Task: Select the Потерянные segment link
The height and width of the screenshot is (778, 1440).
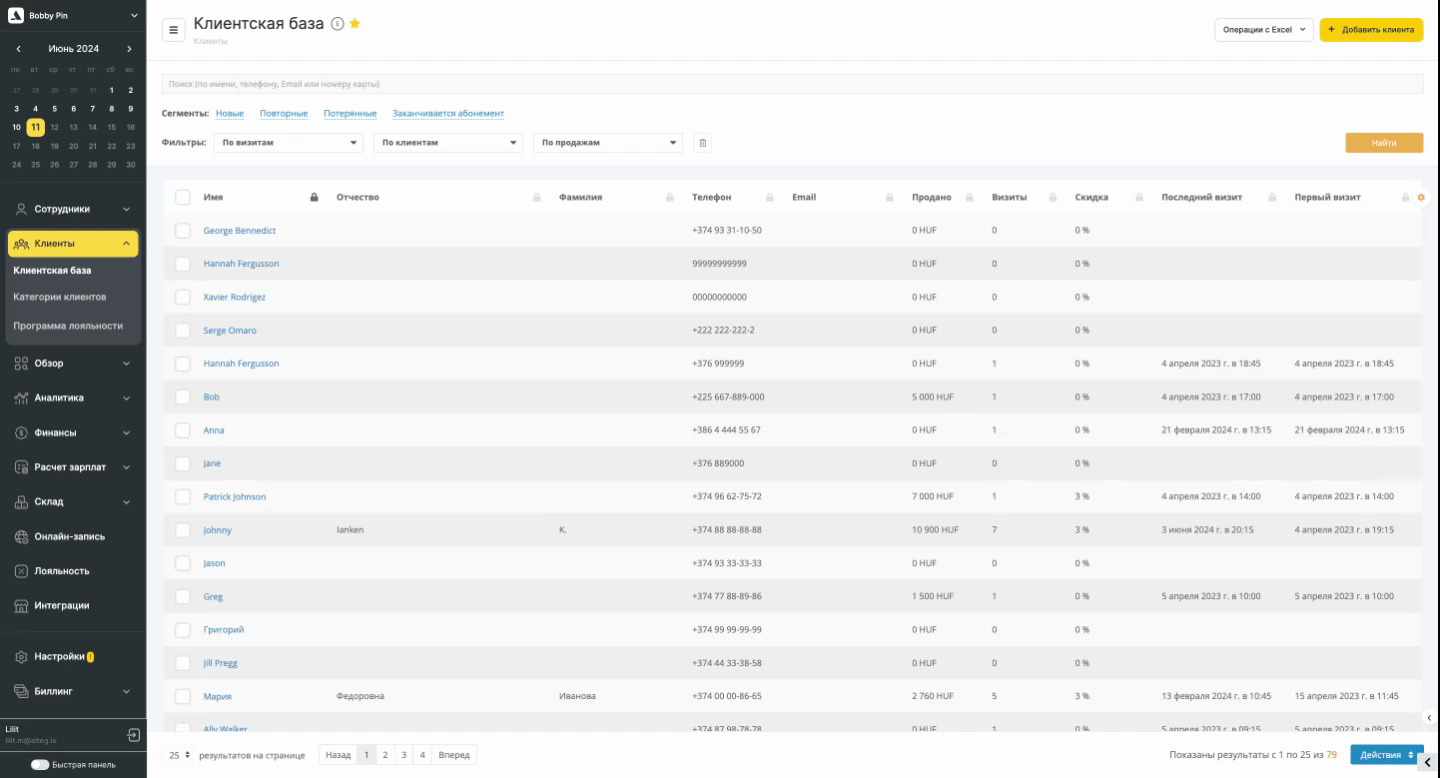Action: point(350,114)
